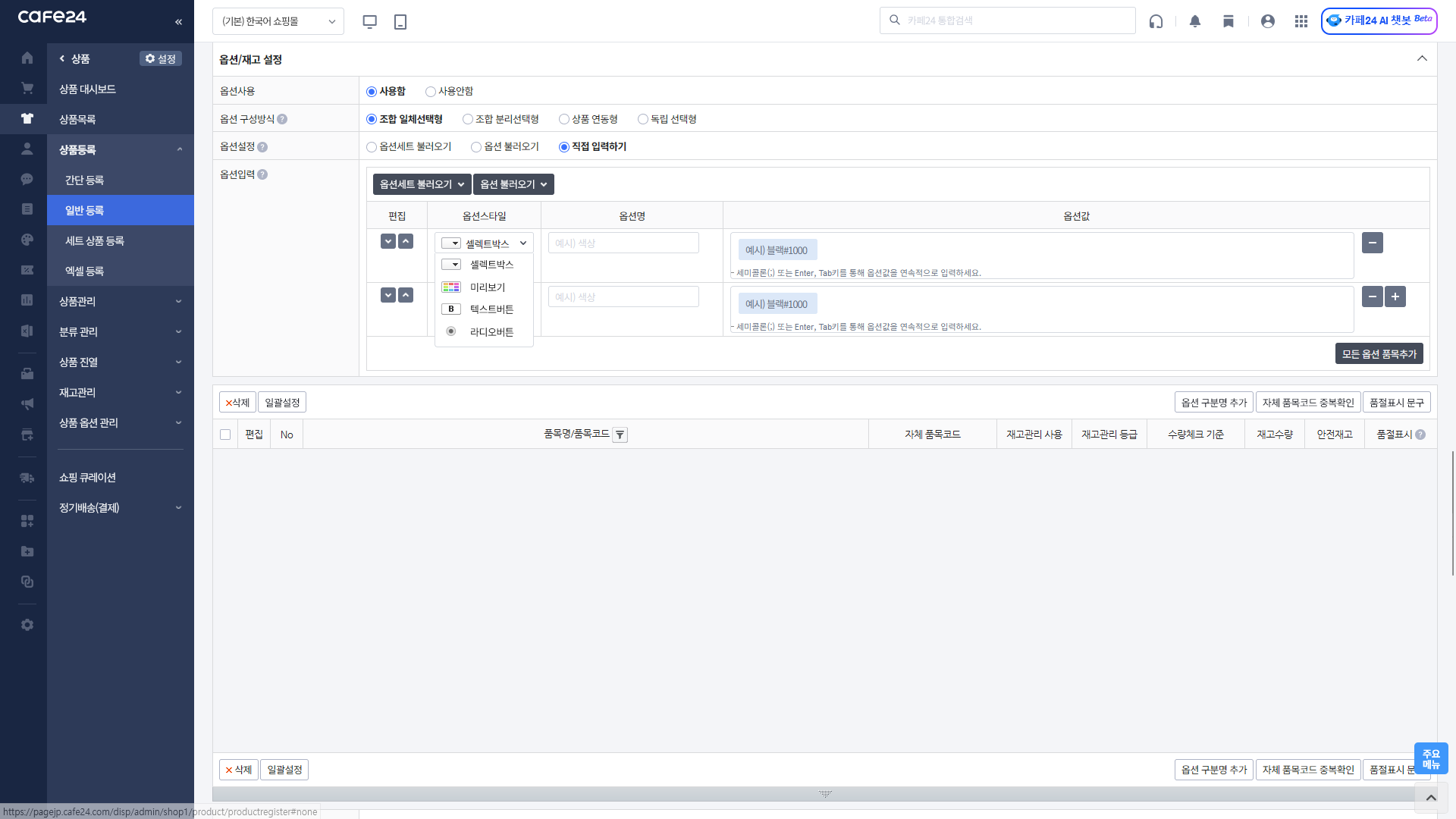Select the 사용안함 option radio button
Image resolution: width=1456 pixels, height=819 pixels.
(431, 92)
